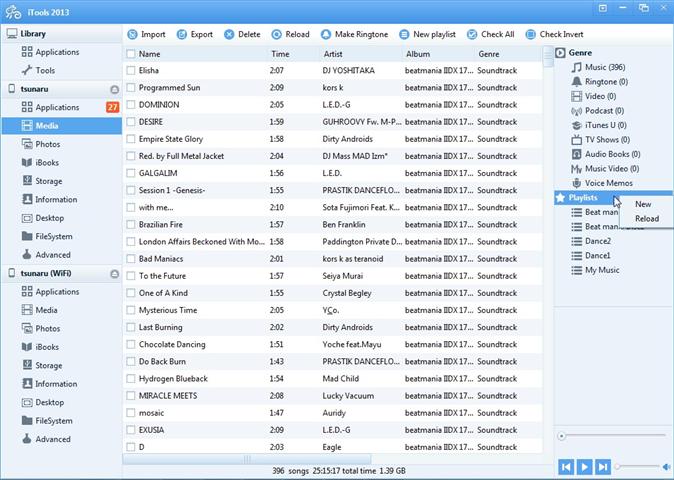Open the Dance2 playlist
Viewport: 674px width, 480px height.
[591, 241]
